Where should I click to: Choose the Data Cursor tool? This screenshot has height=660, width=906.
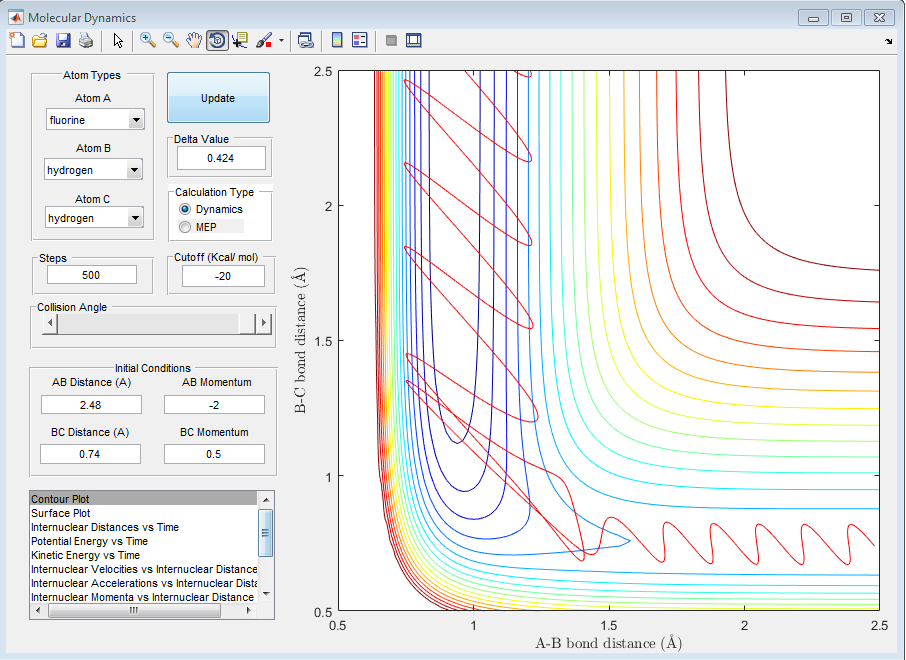pos(240,40)
